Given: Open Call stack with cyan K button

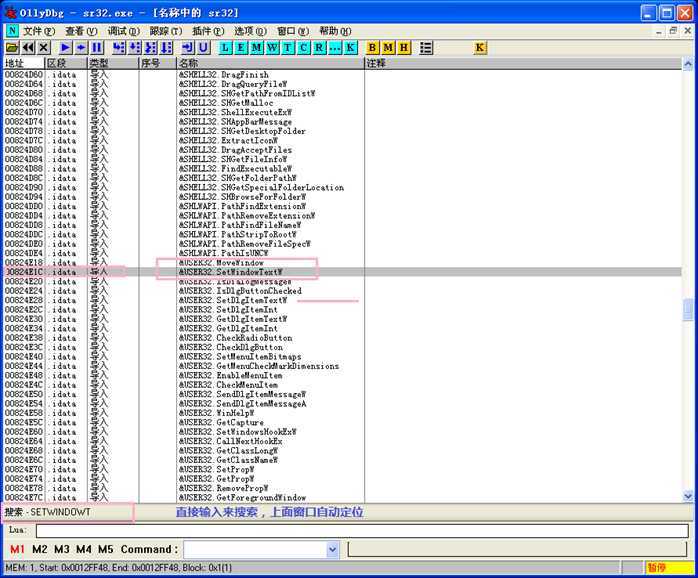Looking at the screenshot, I should point(350,47).
